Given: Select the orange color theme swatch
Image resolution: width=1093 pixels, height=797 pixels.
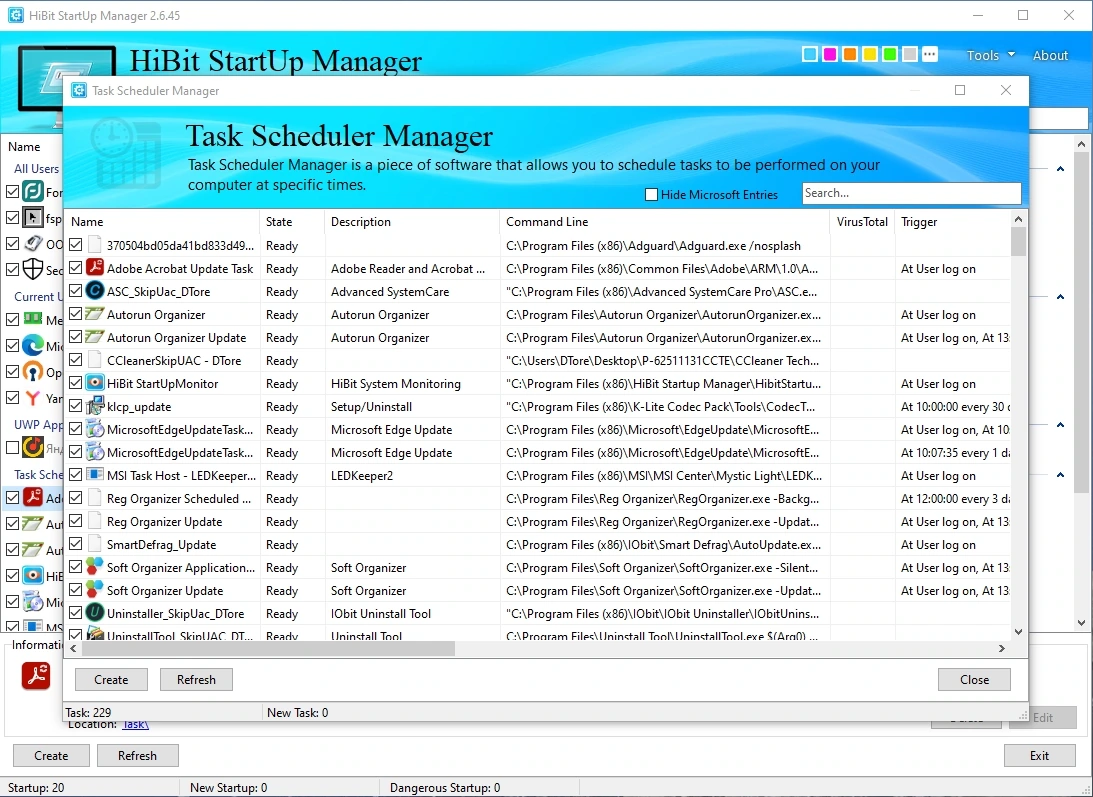Looking at the screenshot, I should pyautogui.click(x=850, y=54).
